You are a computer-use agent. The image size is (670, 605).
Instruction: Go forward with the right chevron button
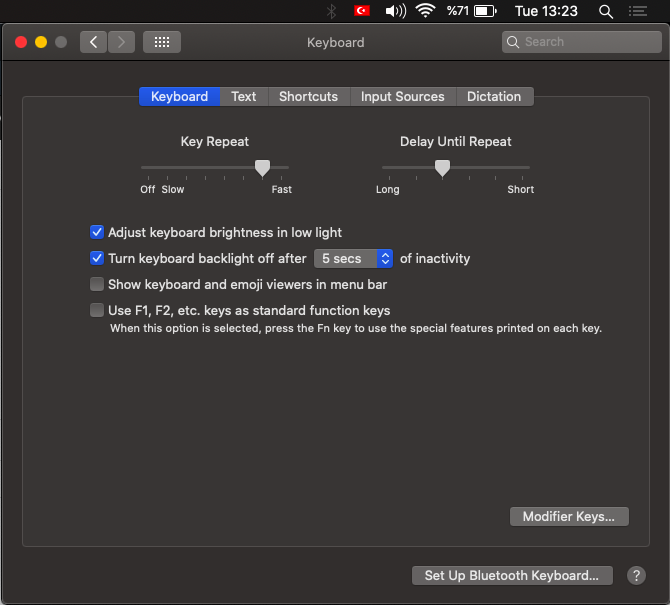121,42
